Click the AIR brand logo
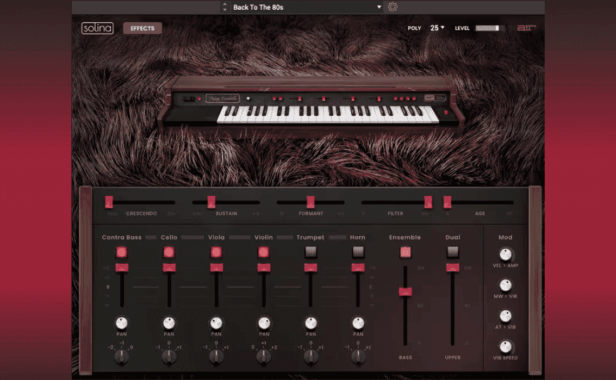Viewport: 616px width, 380px height. (x=526, y=28)
